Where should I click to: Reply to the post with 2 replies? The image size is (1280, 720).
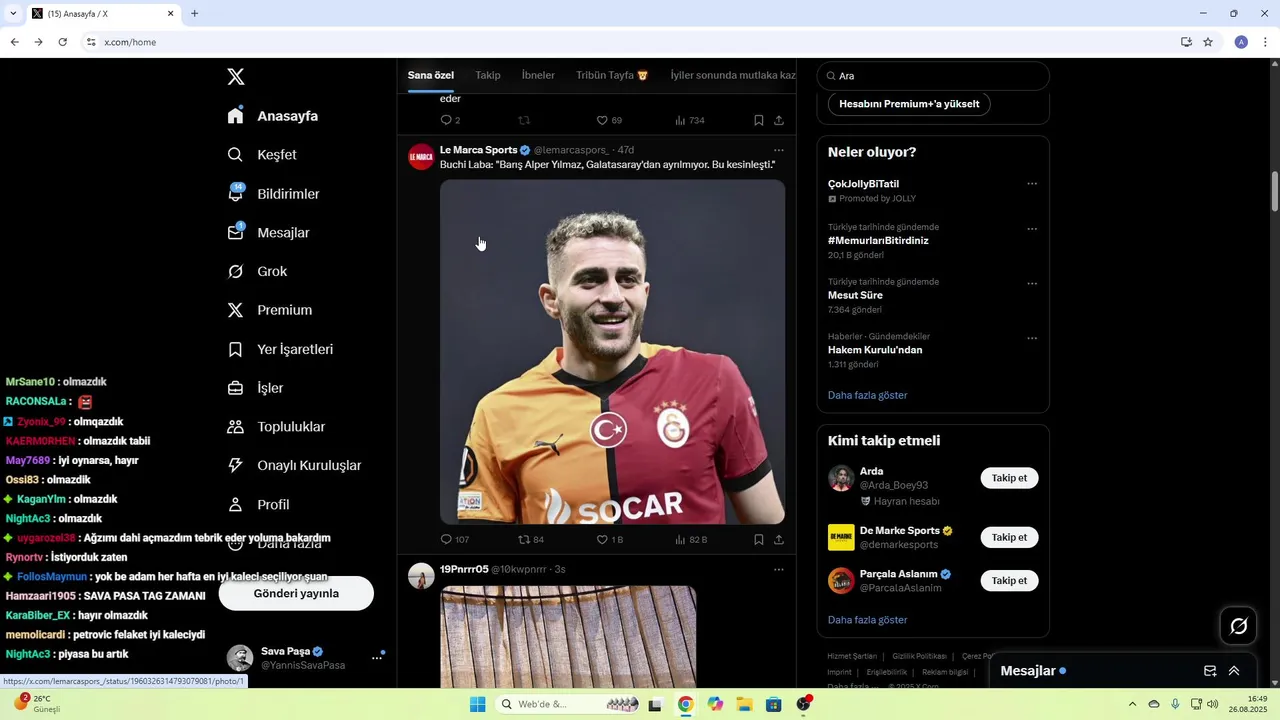tap(447, 120)
